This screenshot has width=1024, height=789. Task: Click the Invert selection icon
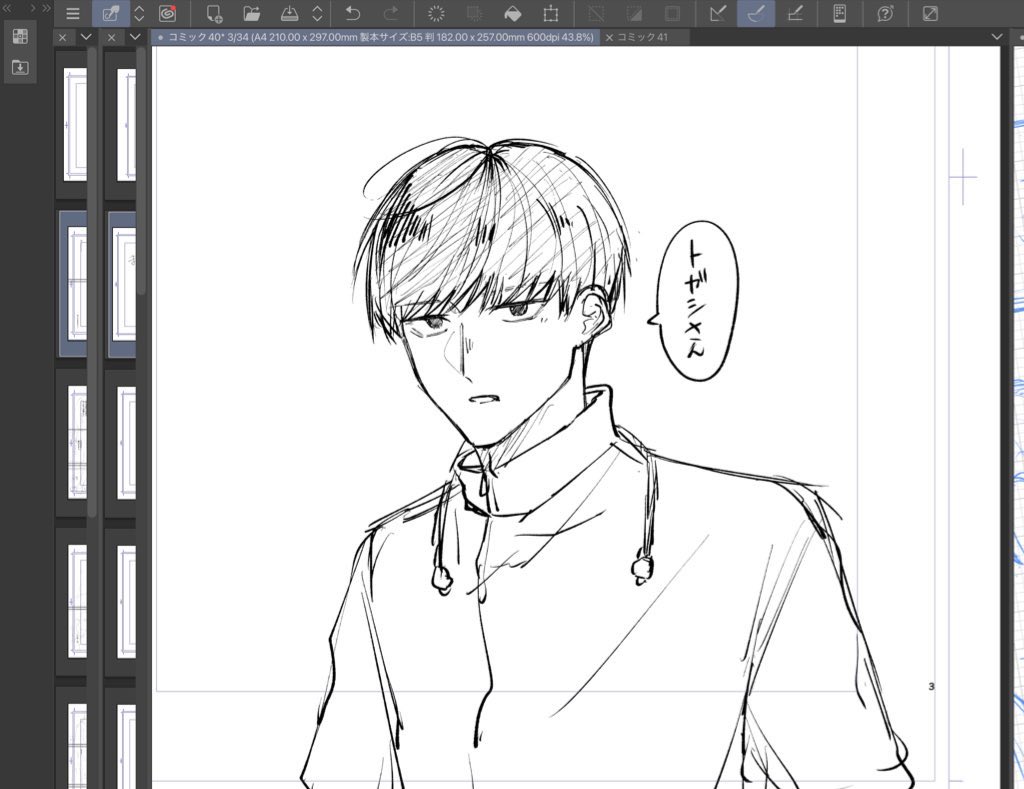(634, 14)
